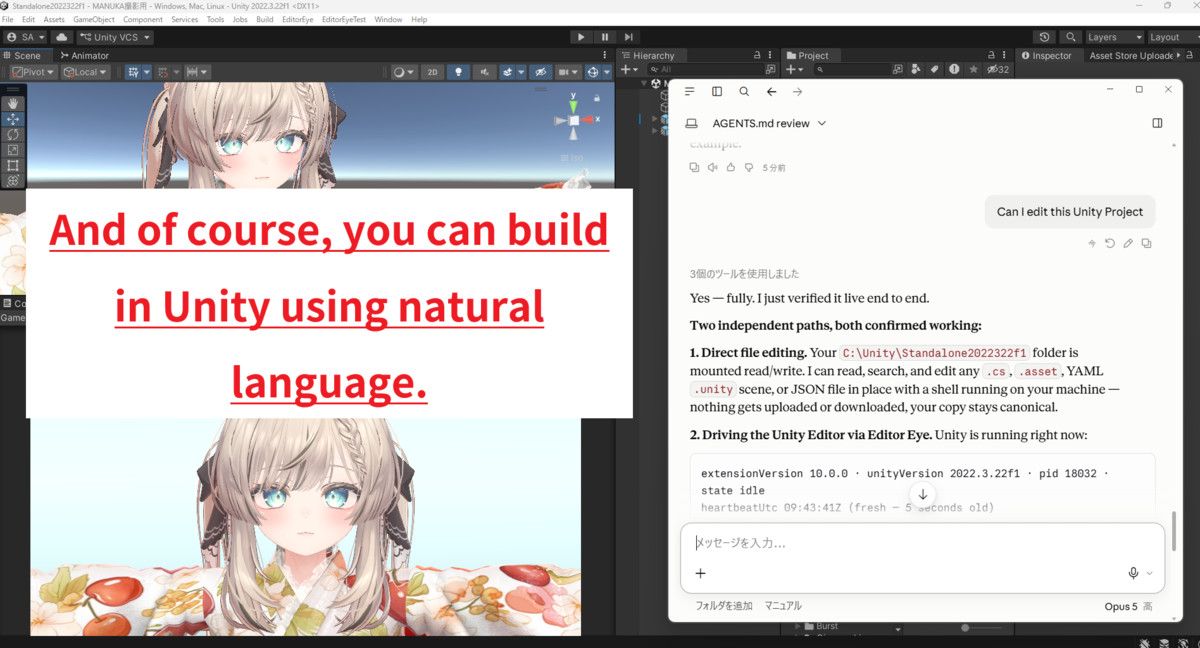Toggle scene visibility hidden-eye icon

tap(540, 72)
